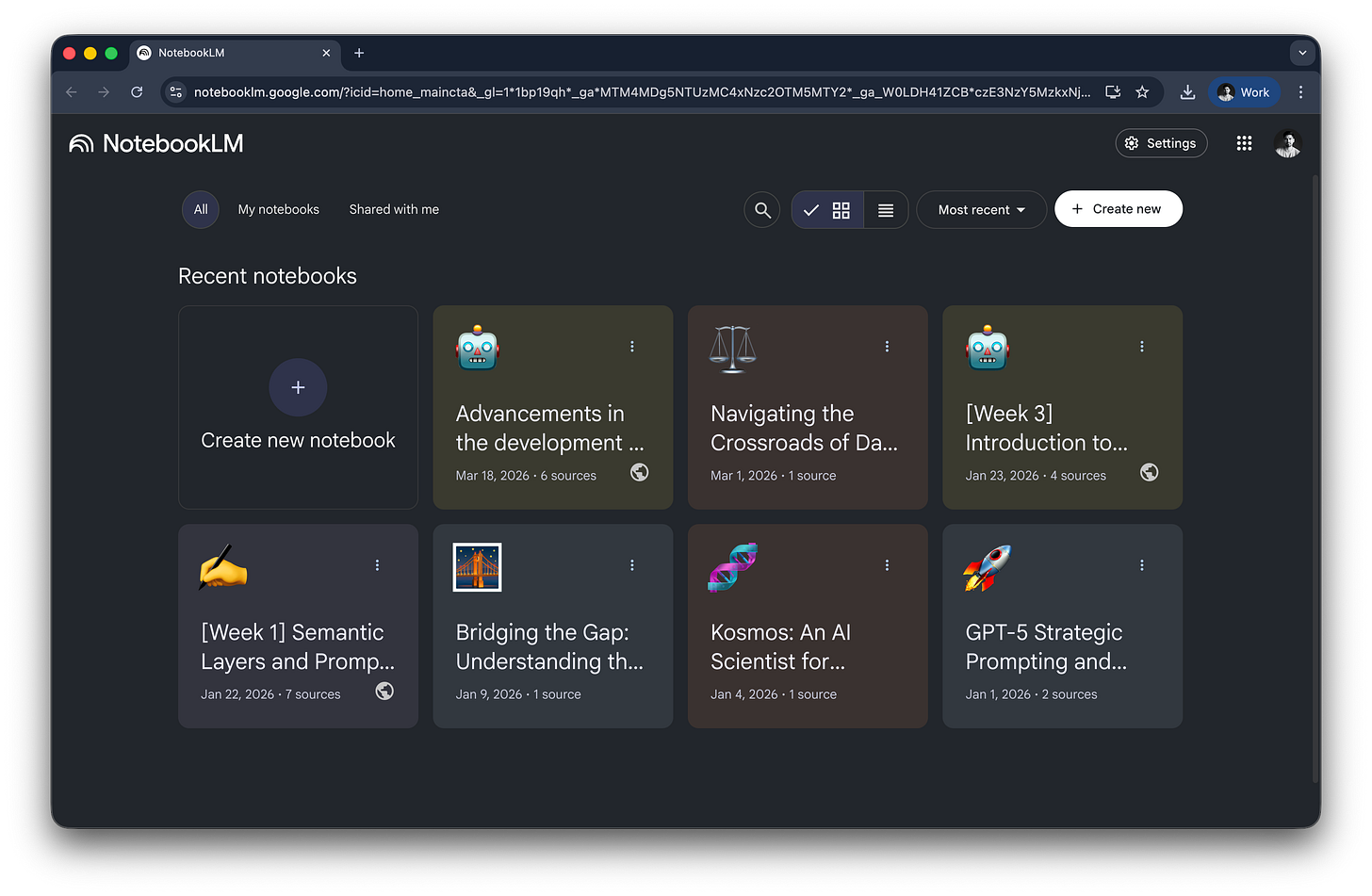This screenshot has width=1372, height=896.
Task: Click the DNA icon on Kosmos card
Action: pyautogui.click(x=732, y=567)
